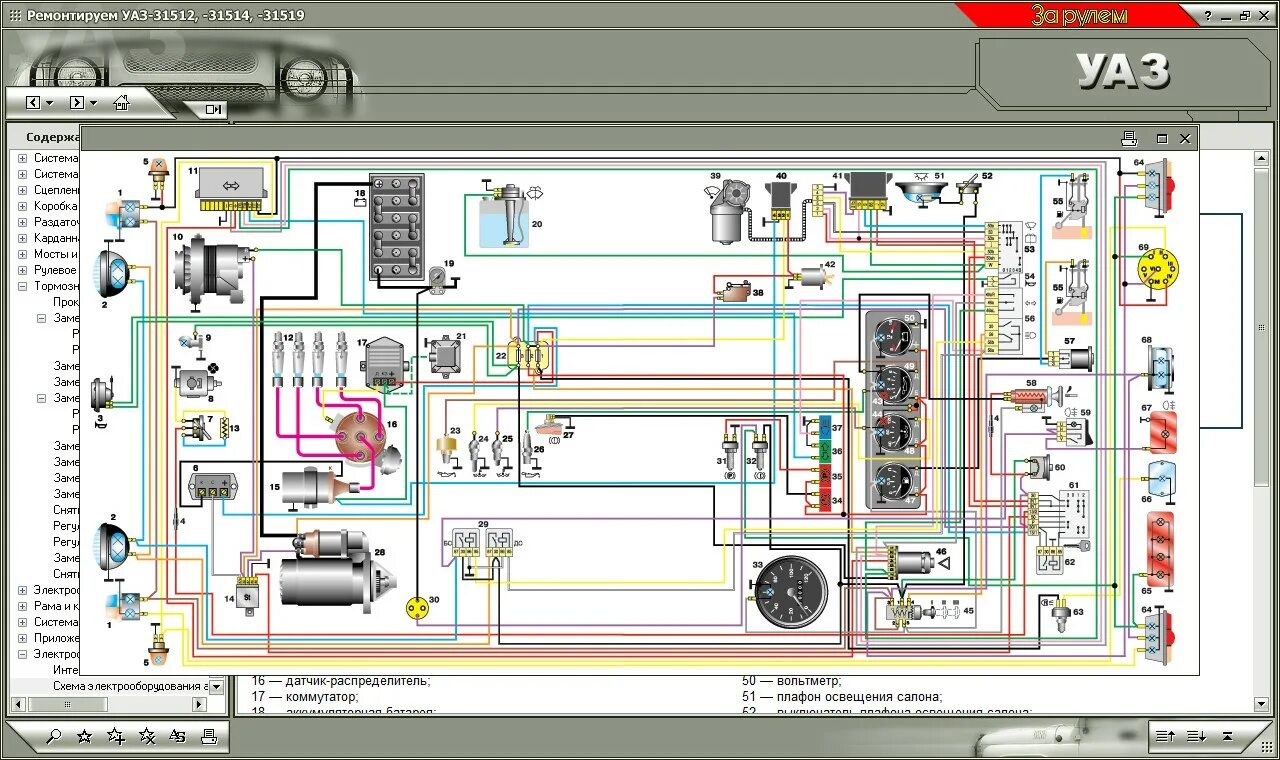Select Сцеплени in the contents tree
The height and width of the screenshot is (760, 1280).
click(x=56, y=190)
